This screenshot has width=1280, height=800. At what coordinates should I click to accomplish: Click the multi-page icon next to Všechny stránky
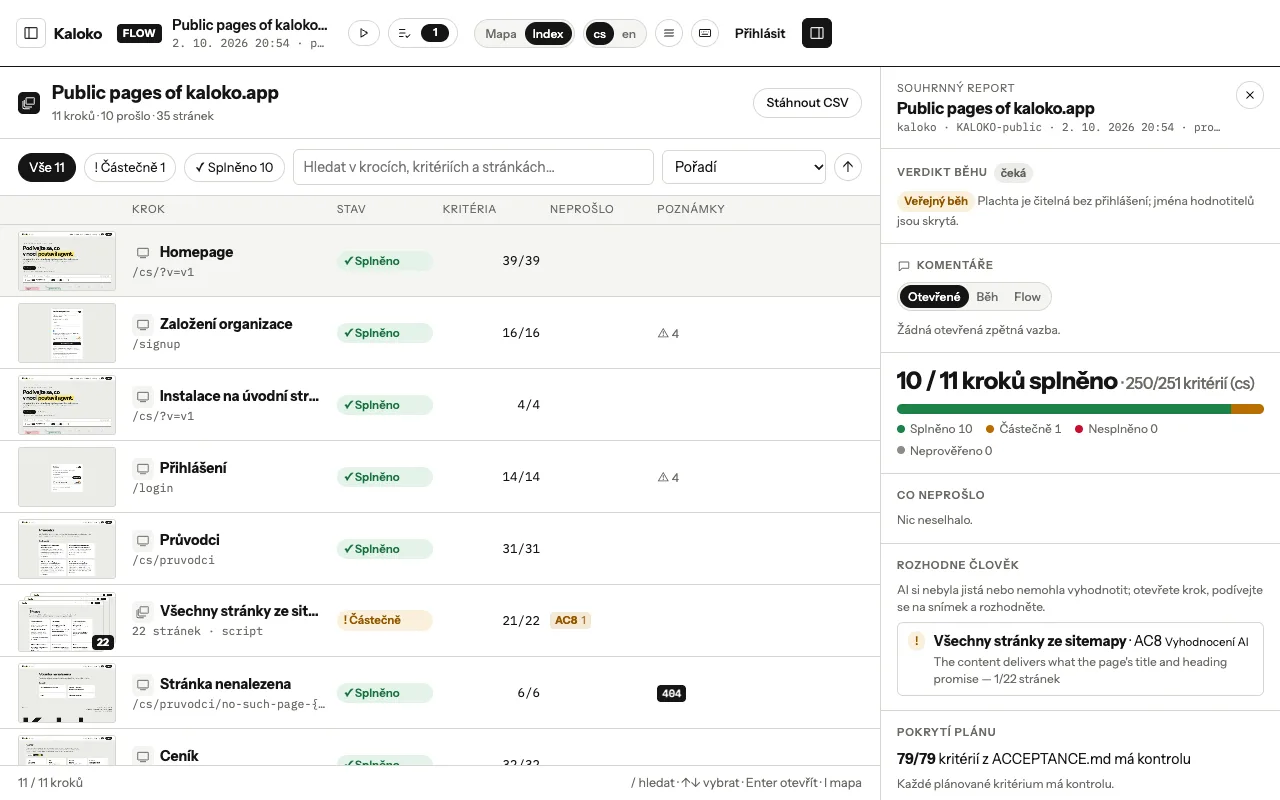tap(143, 612)
